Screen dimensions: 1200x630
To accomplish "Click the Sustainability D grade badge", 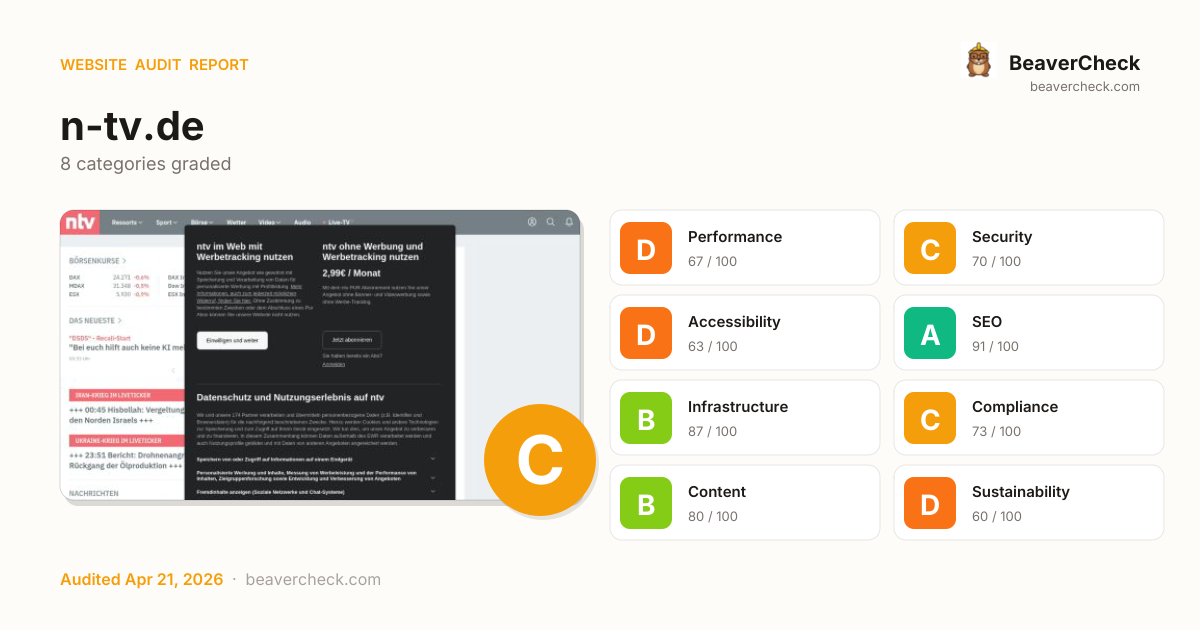I will pos(930,505).
